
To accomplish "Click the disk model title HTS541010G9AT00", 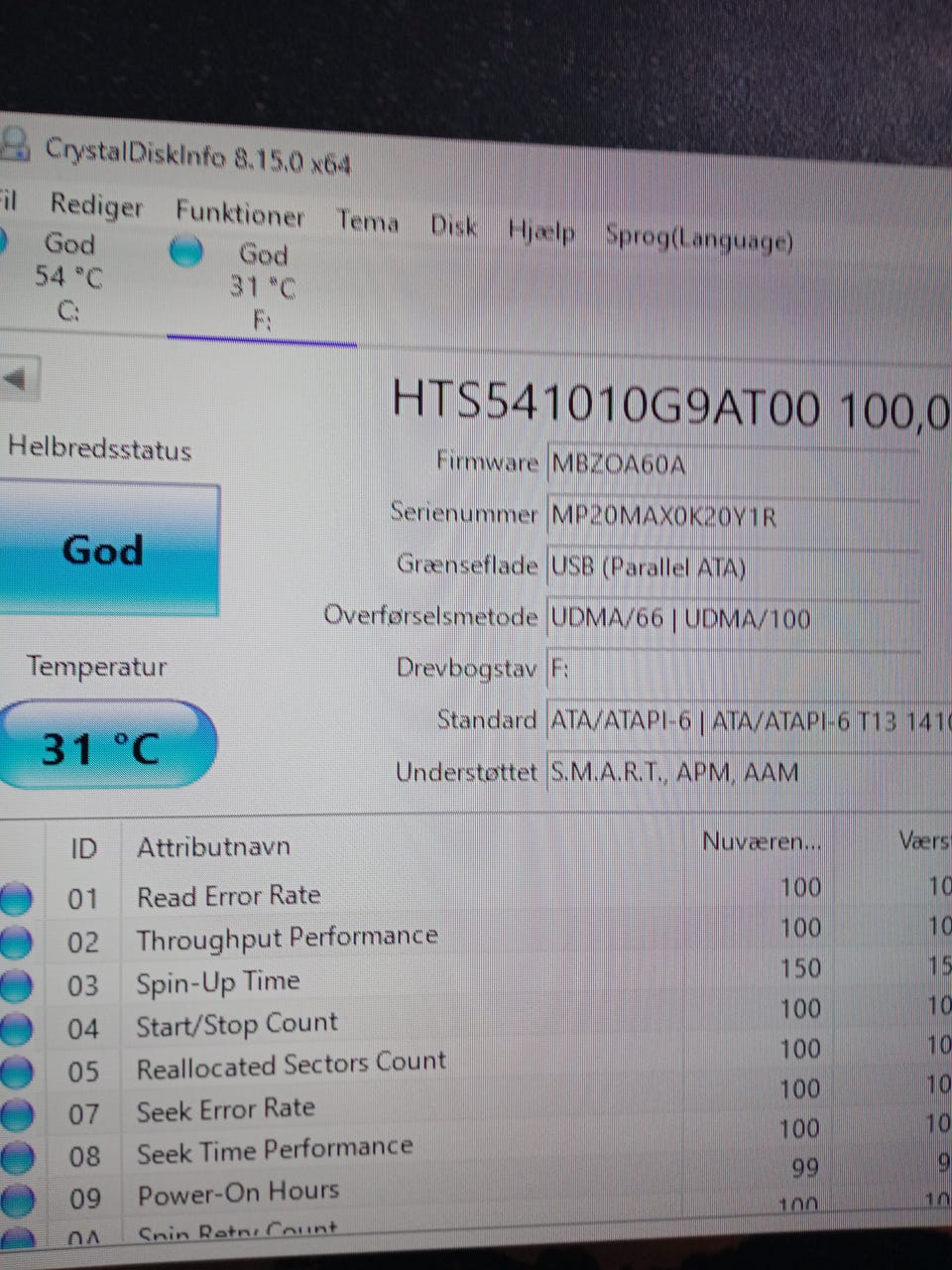I will click(x=606, y=402).
